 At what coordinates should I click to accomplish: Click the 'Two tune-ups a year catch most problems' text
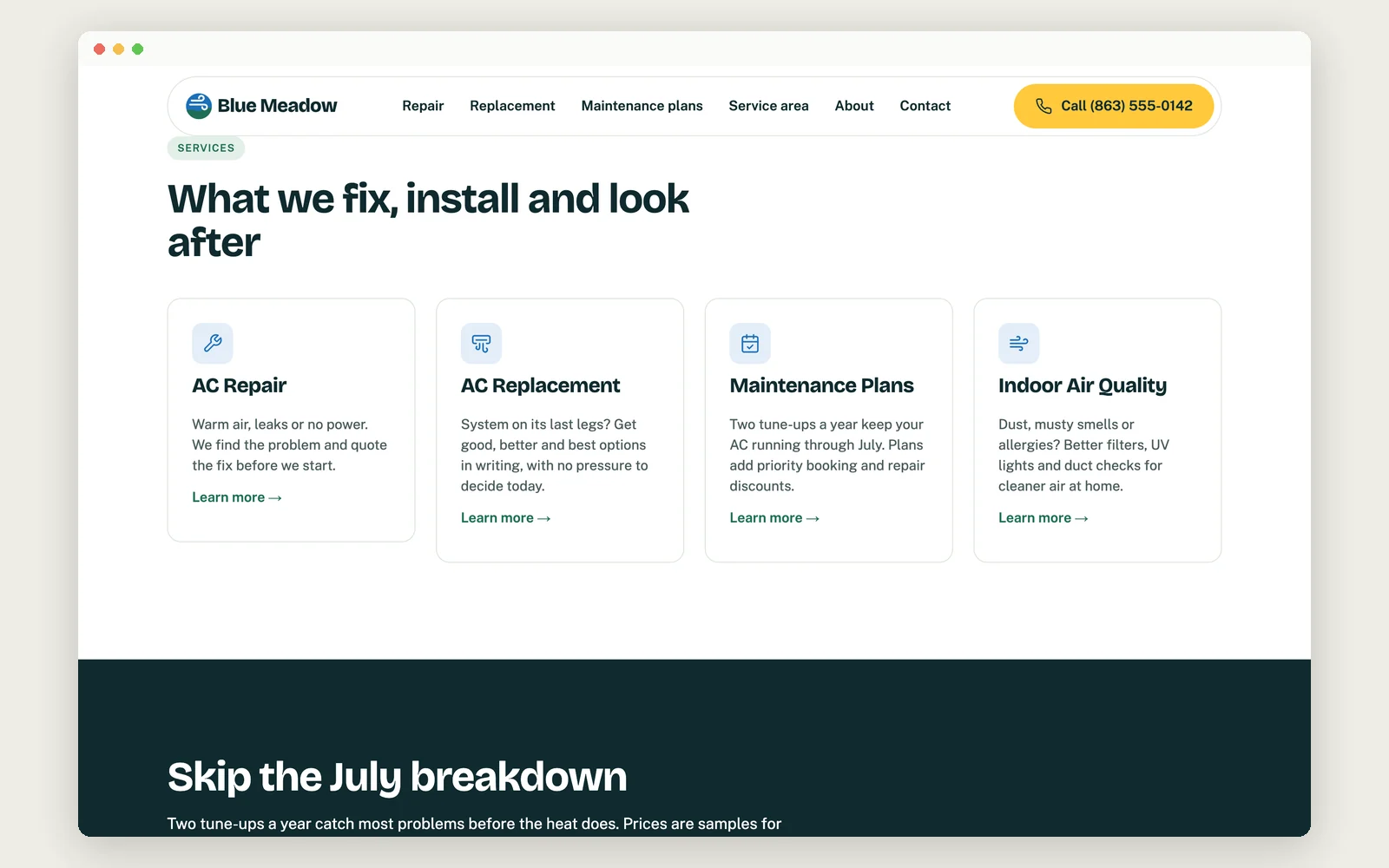pos(475,824)
